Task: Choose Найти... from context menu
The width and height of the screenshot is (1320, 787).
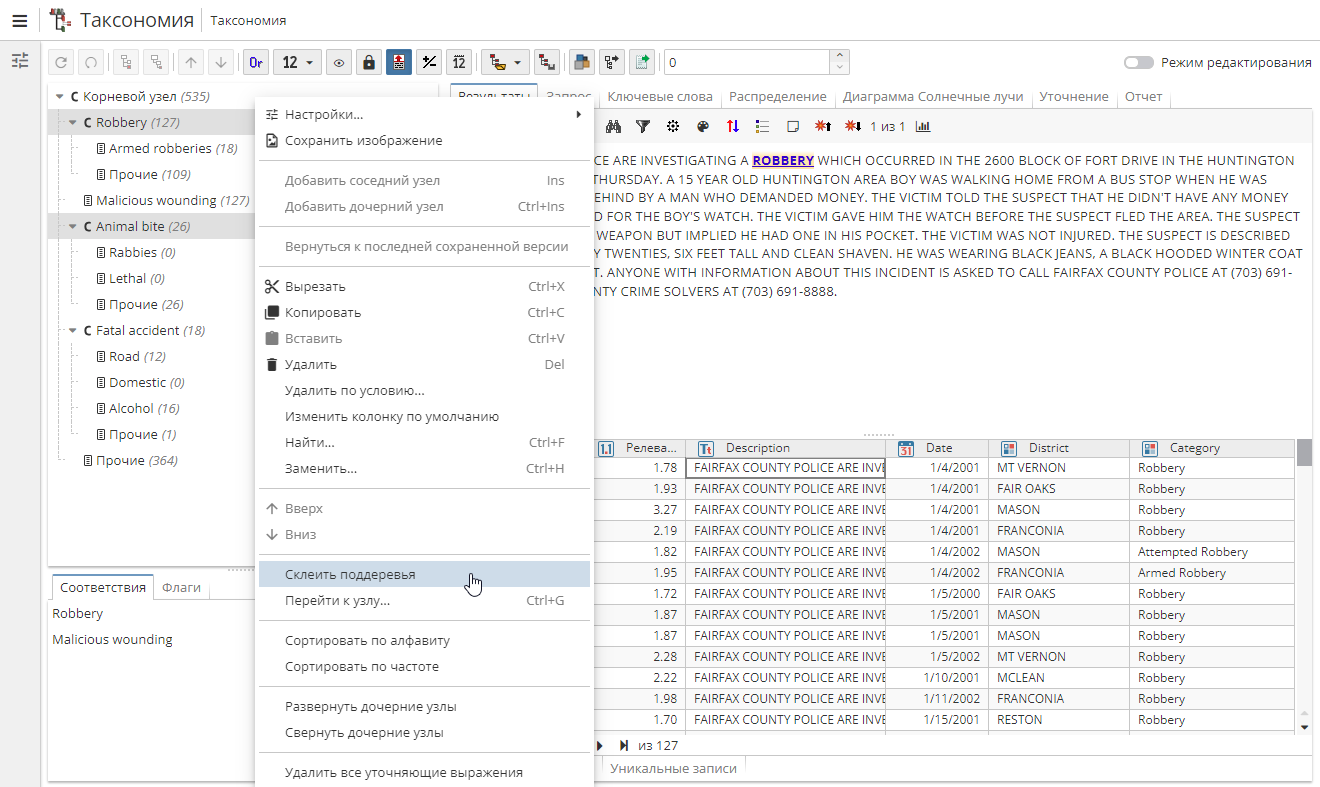Action: pyautogui.click(x=424, y=443)
